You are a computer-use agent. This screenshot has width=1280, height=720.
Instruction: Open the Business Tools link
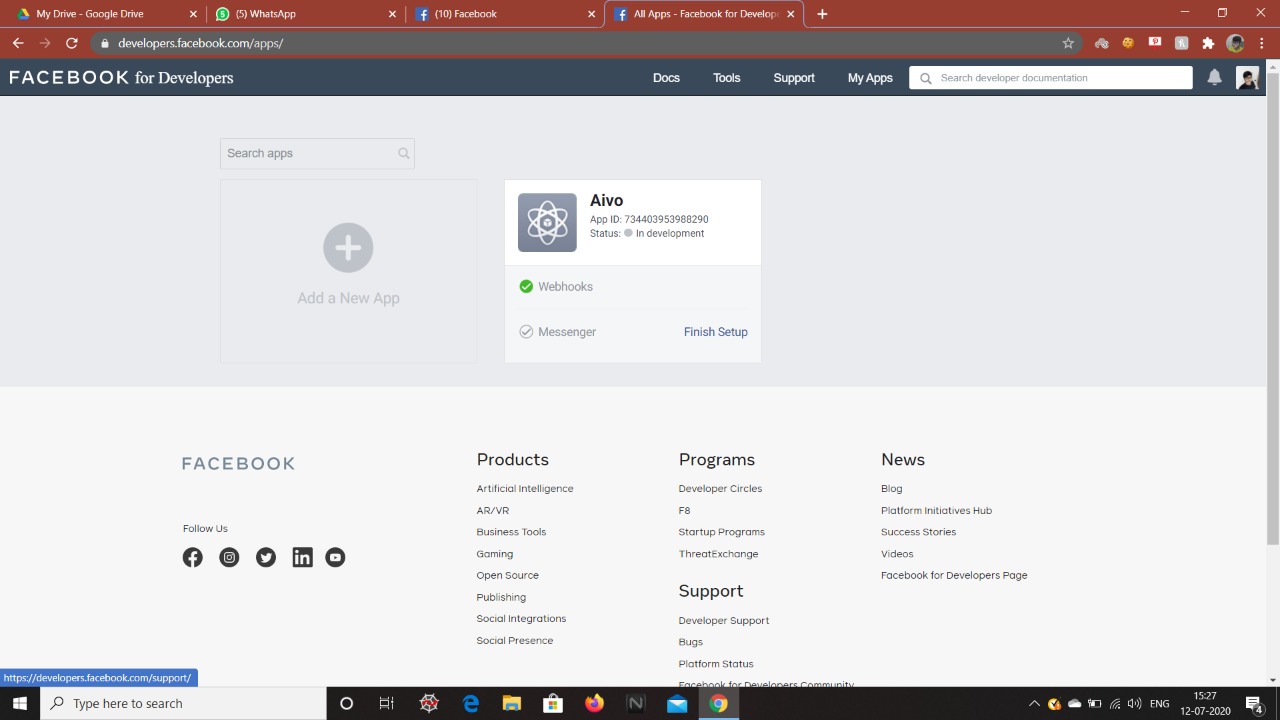511,532
